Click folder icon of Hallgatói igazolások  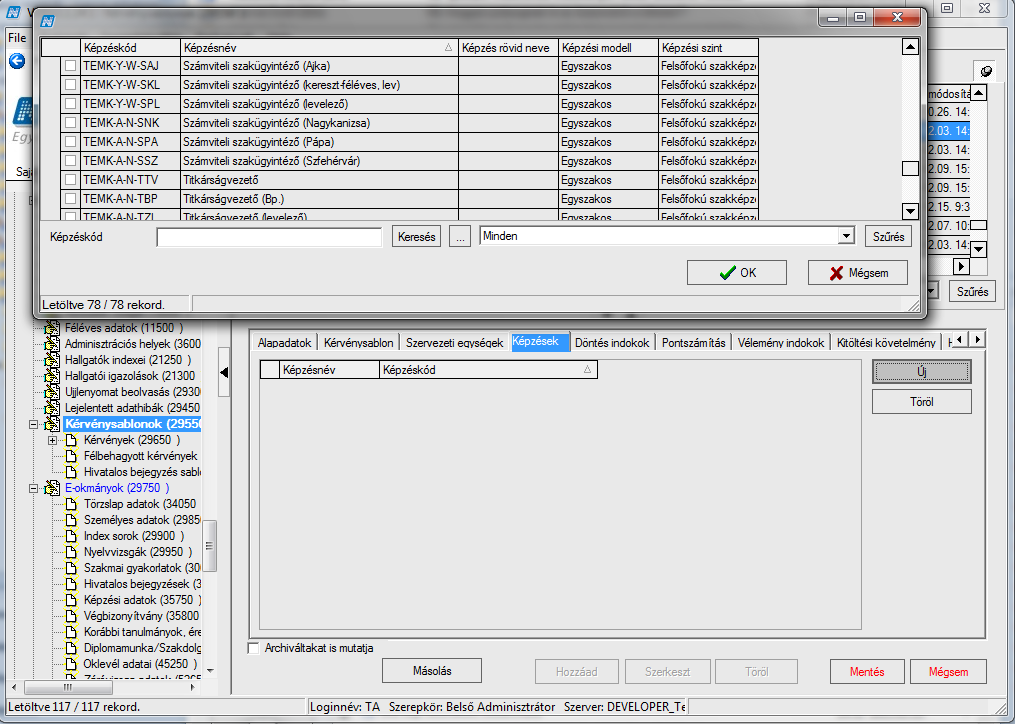coord(52,376)
